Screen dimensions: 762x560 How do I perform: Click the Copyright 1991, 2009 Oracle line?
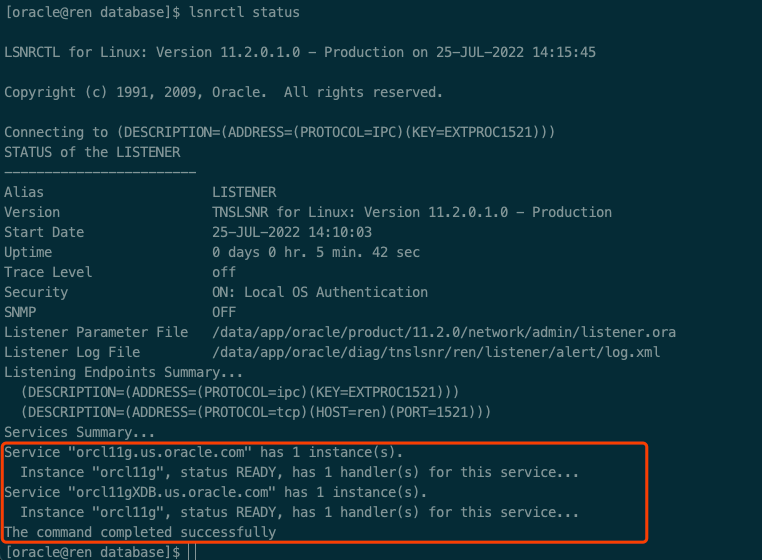[x=224, y=92]
